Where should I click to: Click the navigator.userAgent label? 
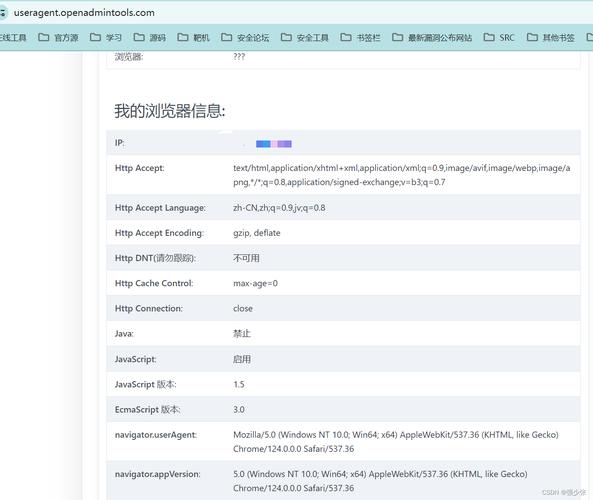156,435
